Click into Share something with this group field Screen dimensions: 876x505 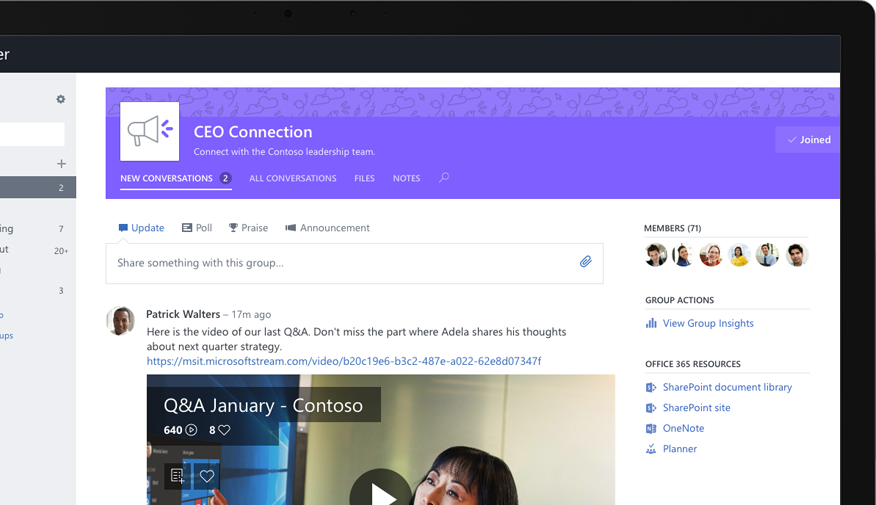340,263
